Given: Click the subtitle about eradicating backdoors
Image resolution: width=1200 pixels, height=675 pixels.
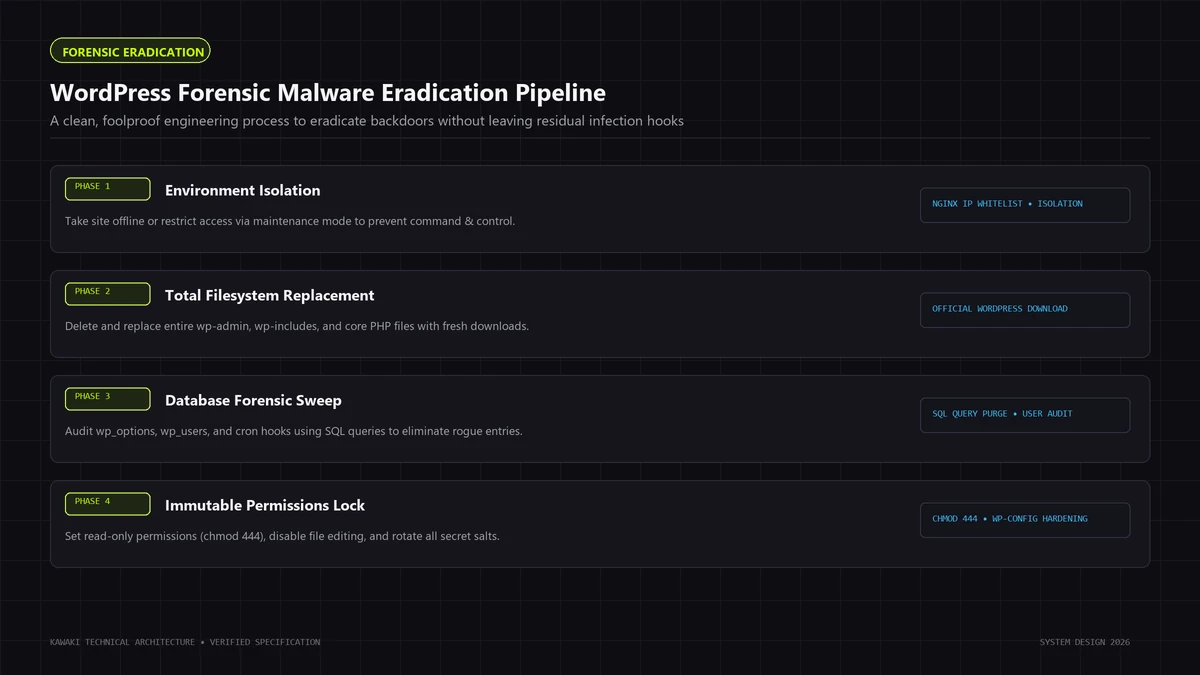Looking at the screenshot, I should 367,121.
